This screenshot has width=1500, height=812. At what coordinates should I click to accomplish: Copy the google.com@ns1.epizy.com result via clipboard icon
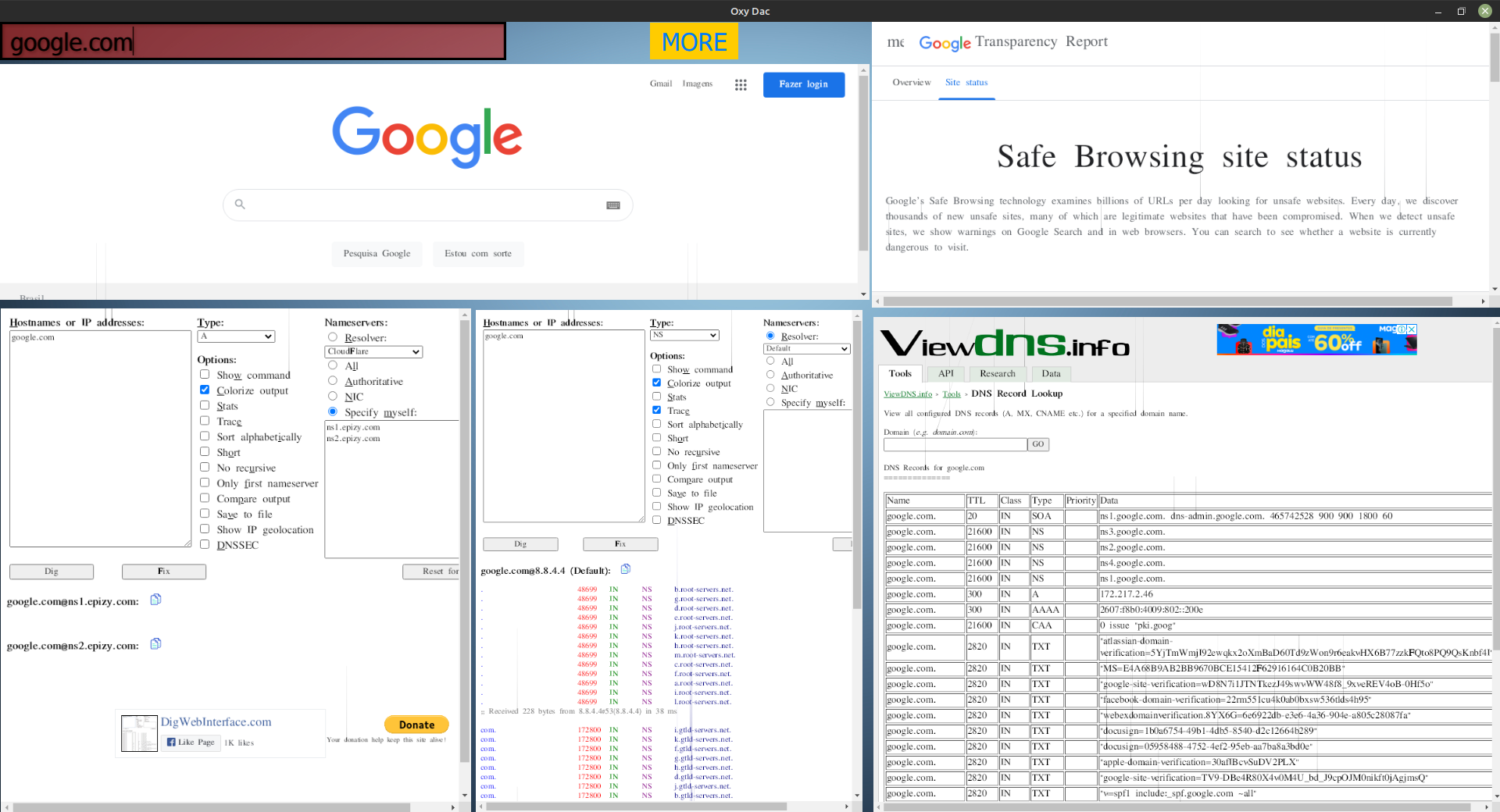pos(155,600)
